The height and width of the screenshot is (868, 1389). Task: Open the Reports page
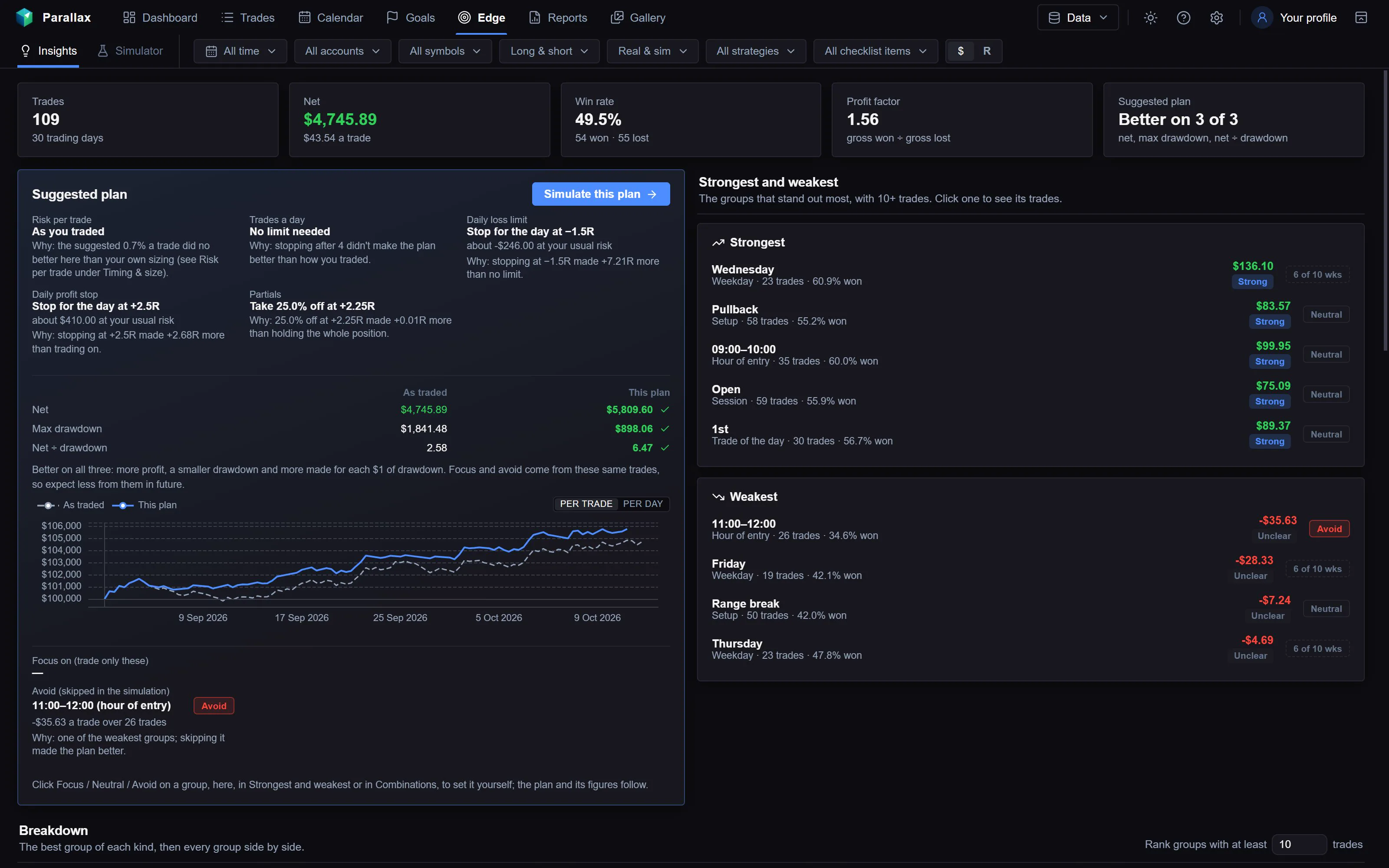coord(558,18)
